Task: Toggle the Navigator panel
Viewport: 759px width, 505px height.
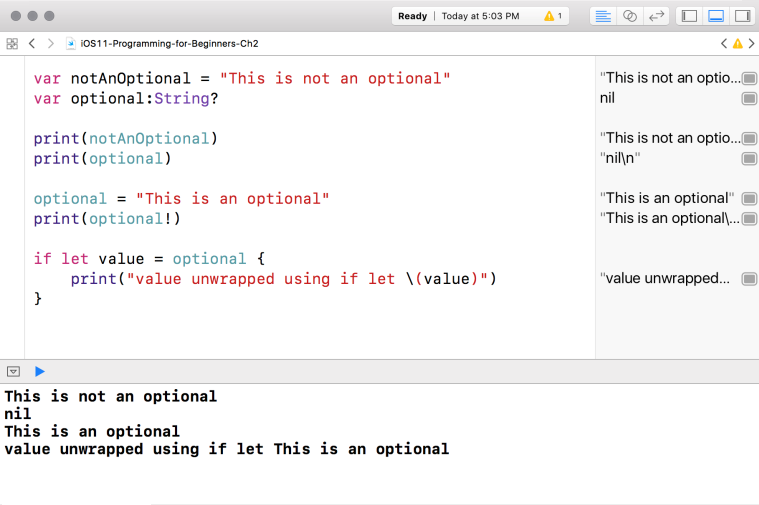Action: click(689, 16)
